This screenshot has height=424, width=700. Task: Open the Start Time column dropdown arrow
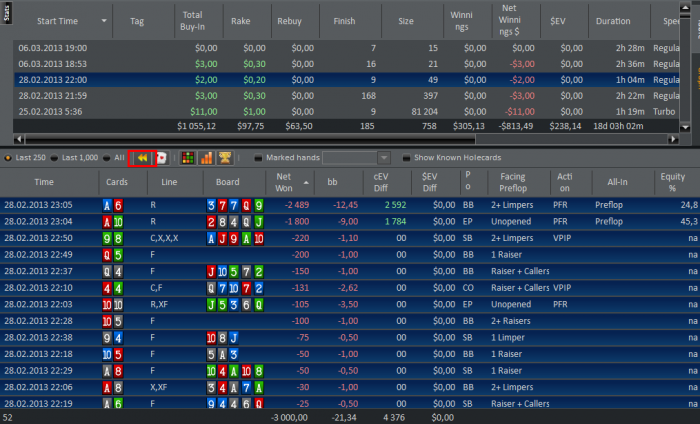104,21
